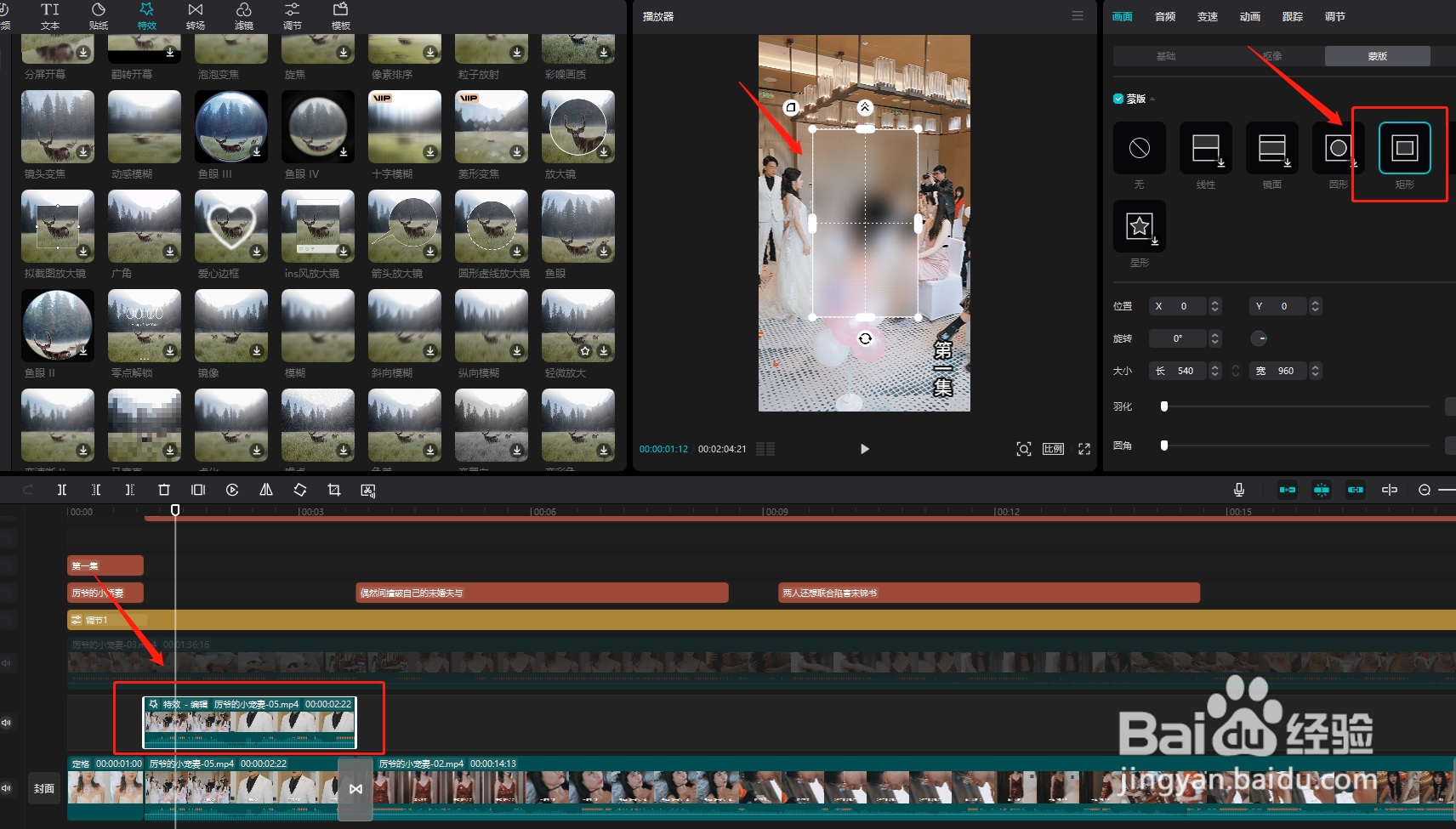1456x829 pixels.
Task: Click the preview-axis split icon in timeline toolbar
Action: (1390, 490)
